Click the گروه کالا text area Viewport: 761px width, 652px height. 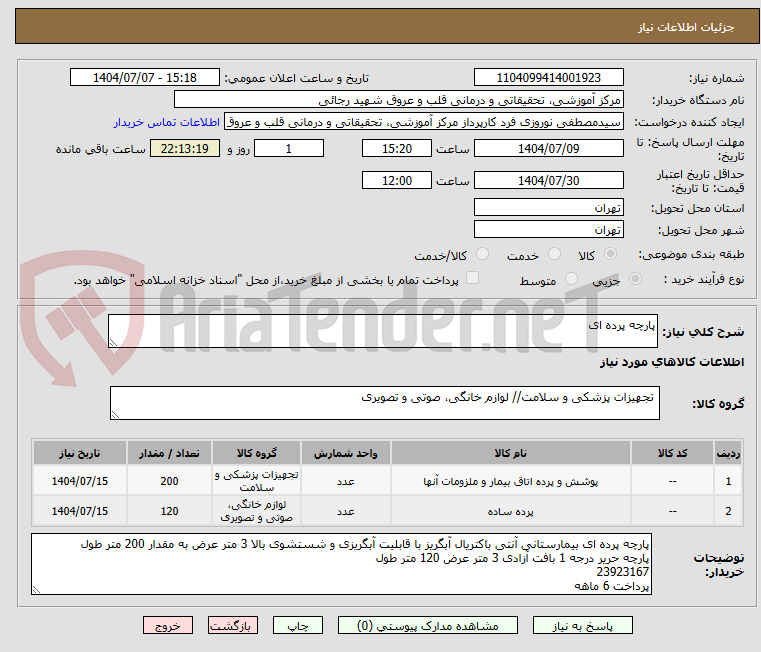[x=385, y=403]
